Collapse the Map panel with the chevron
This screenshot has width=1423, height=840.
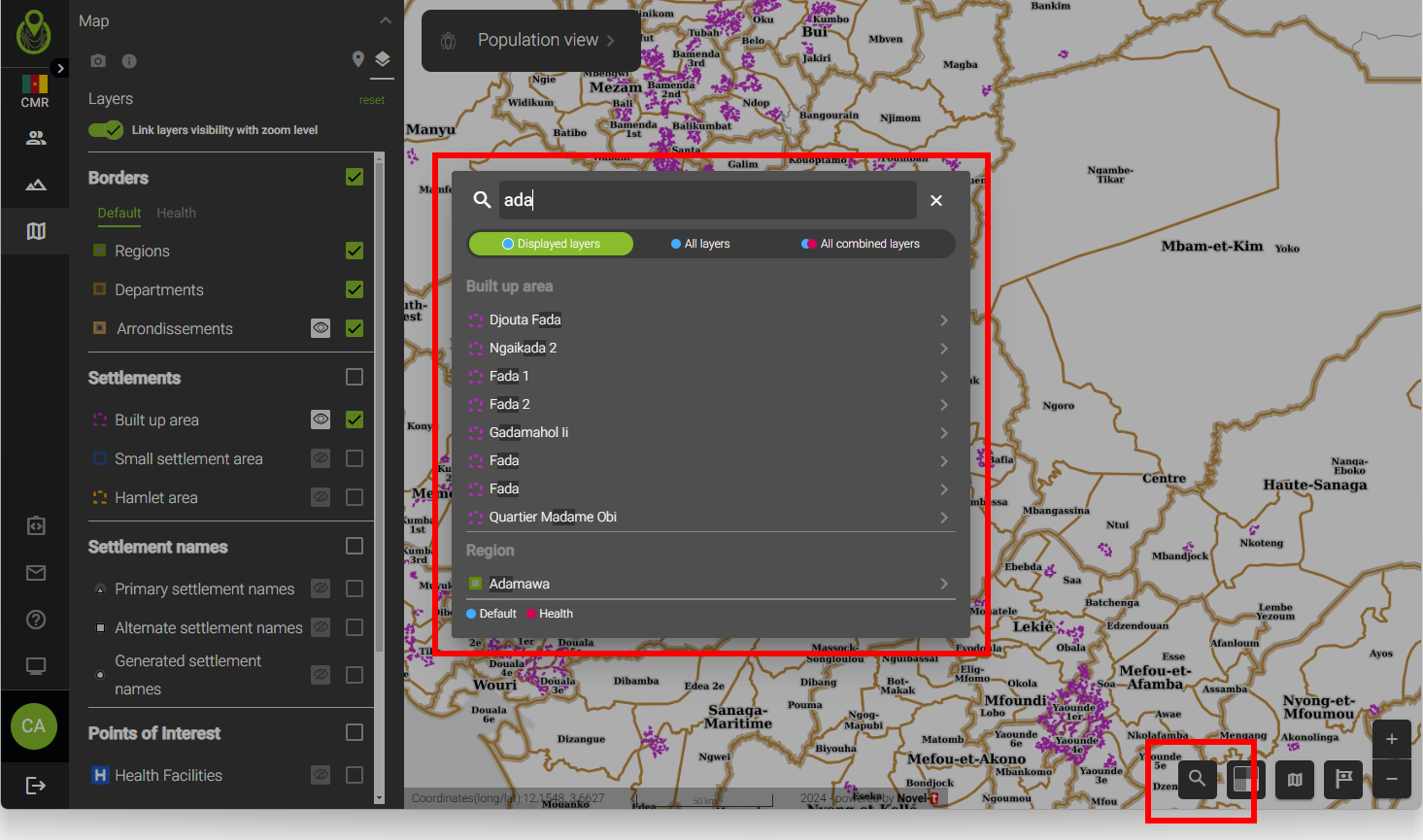tap(386, 20)
